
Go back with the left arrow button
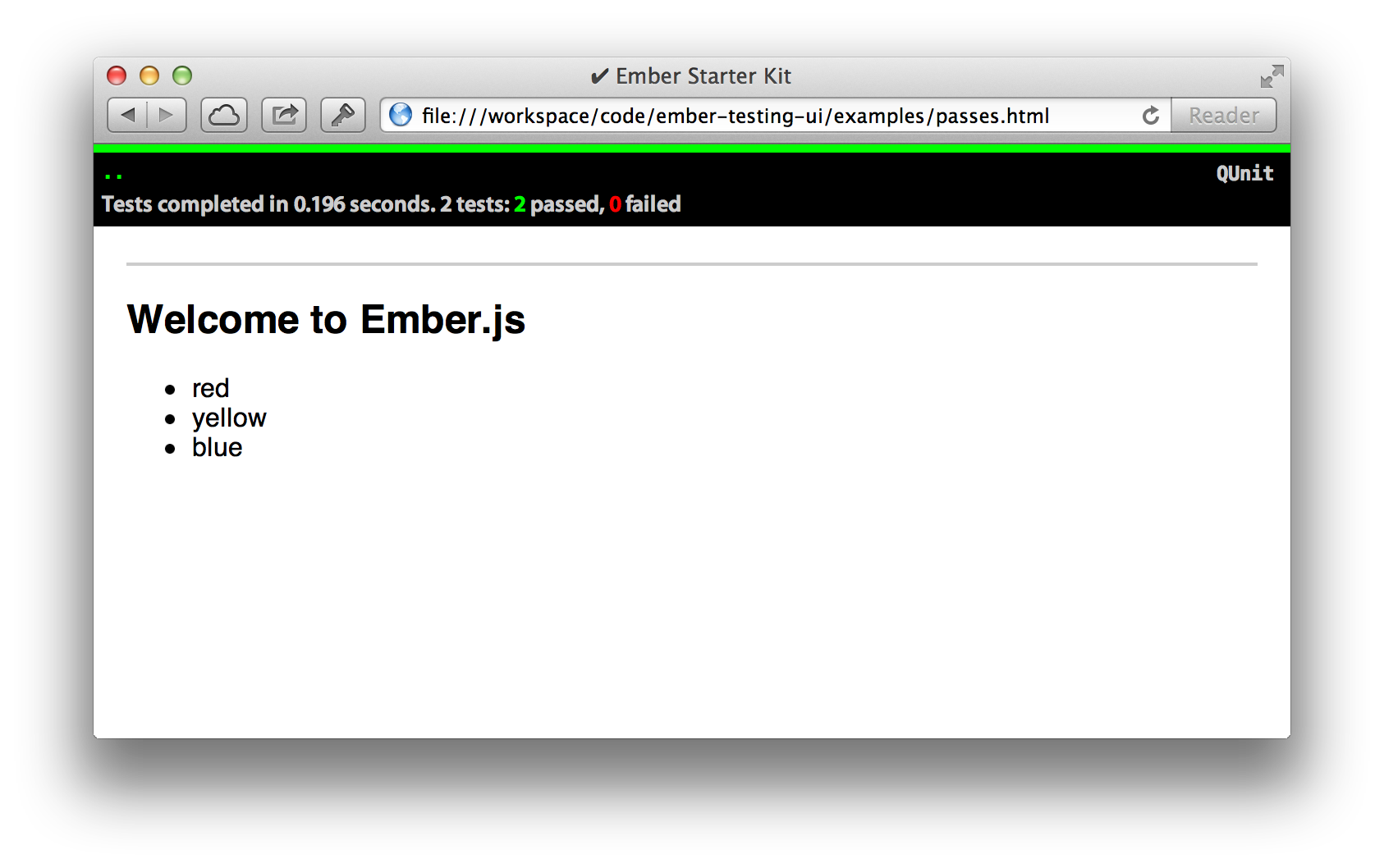click(x=127, y=115)
